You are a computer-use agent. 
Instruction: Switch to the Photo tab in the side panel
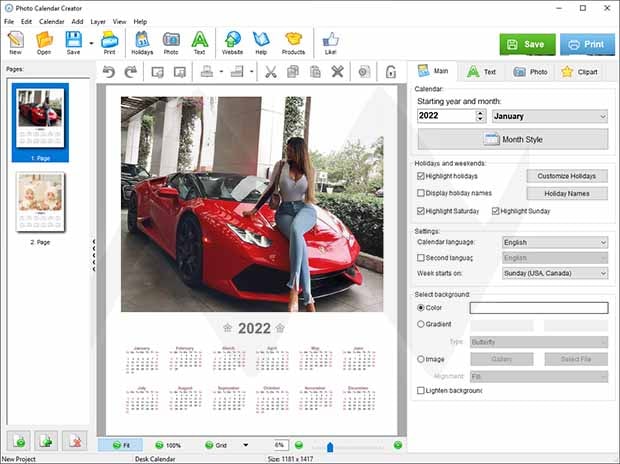click(530, 72)
